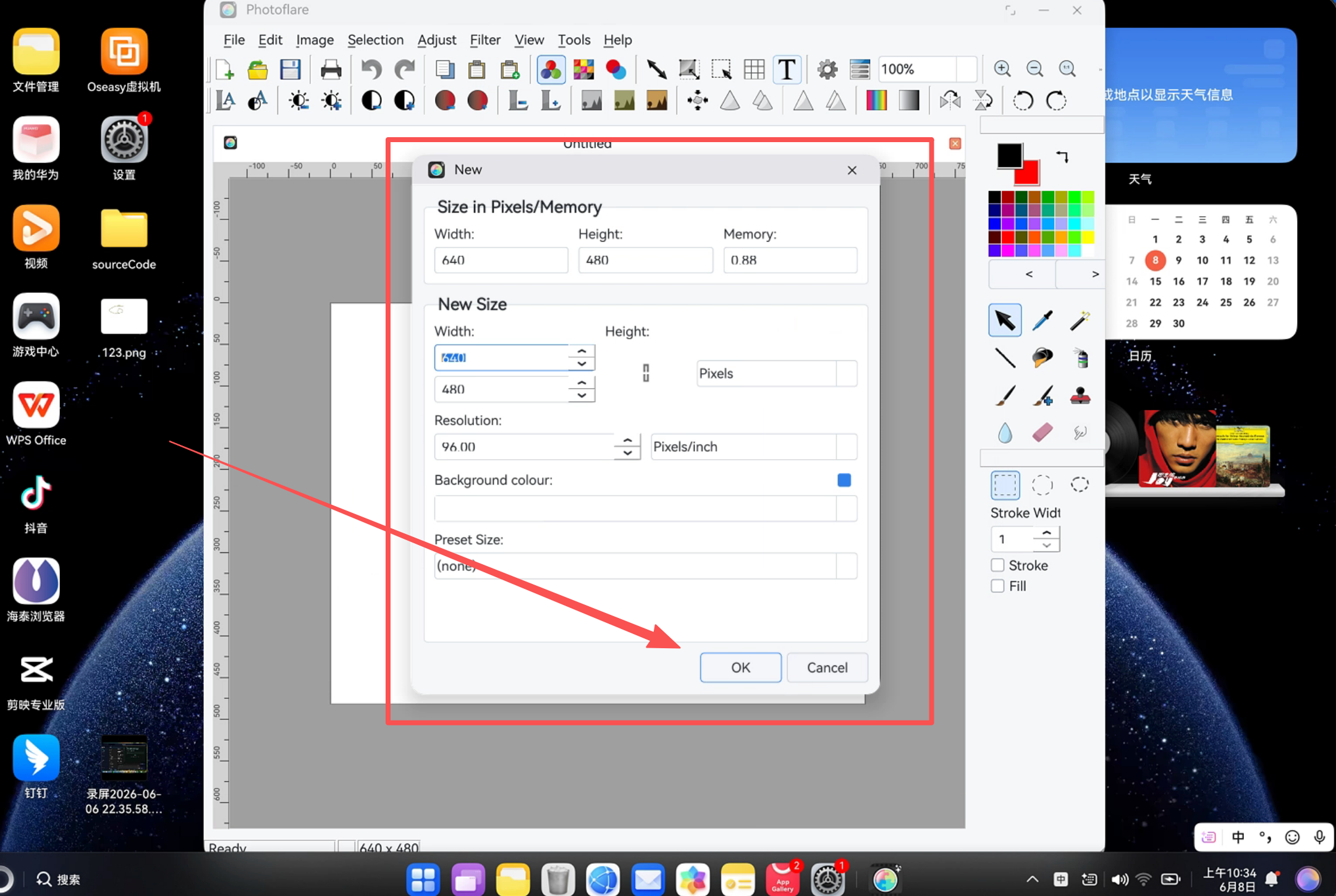Open the Background colour dropdown

(x=645, y=509)
